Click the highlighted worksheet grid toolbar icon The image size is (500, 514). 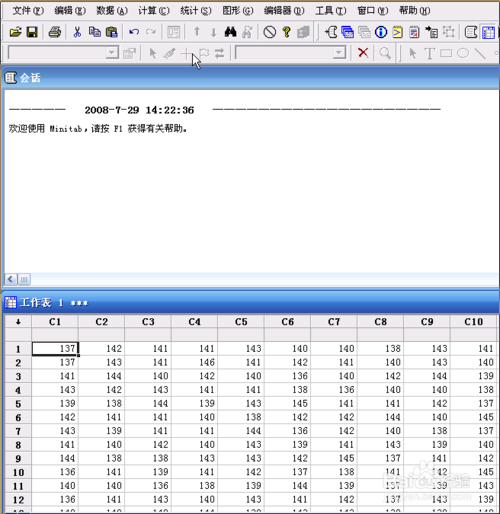pos(488,32)
